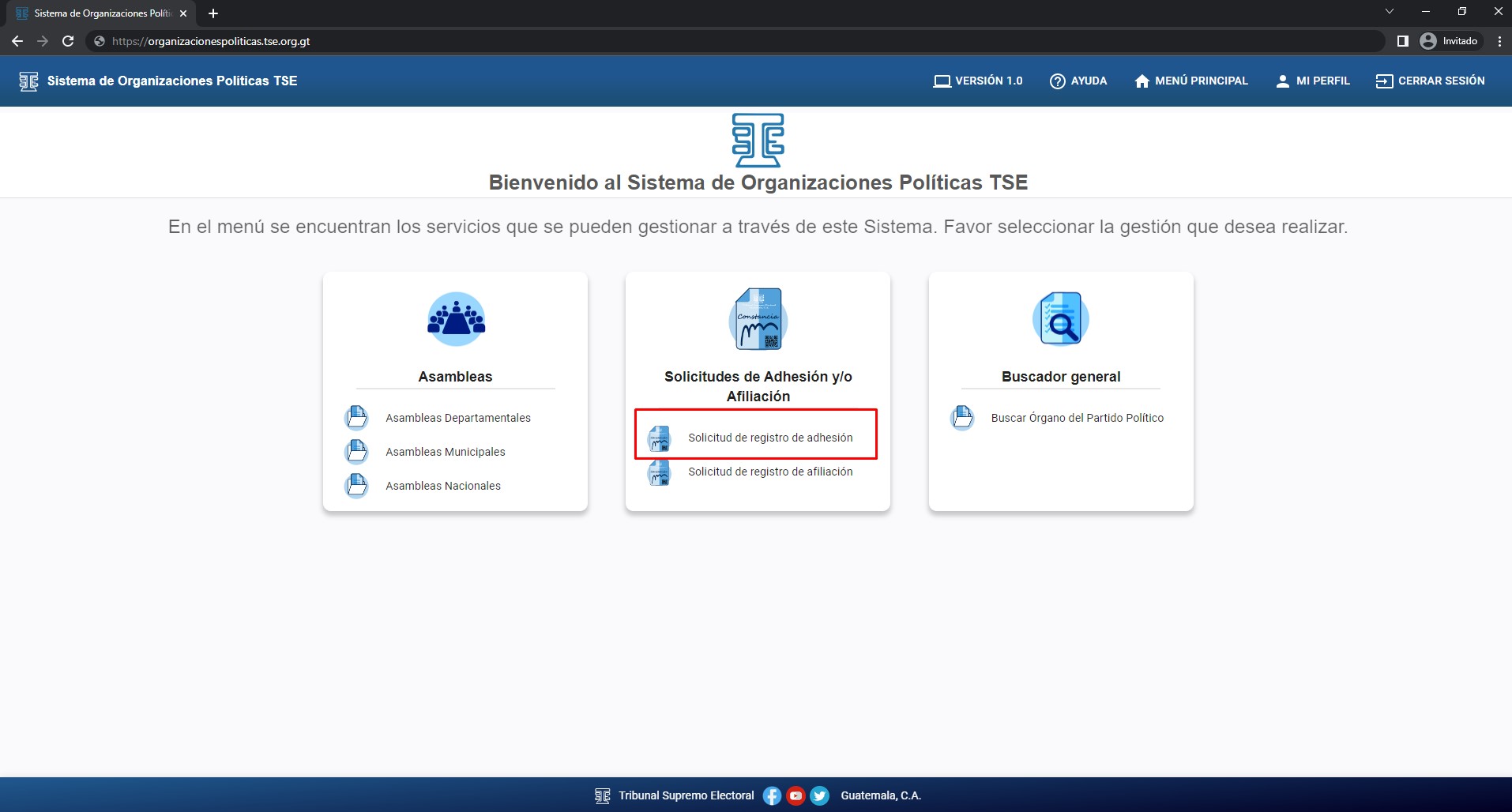
Task: Open Asambleas Departamentales
Action: coord(457,418)
